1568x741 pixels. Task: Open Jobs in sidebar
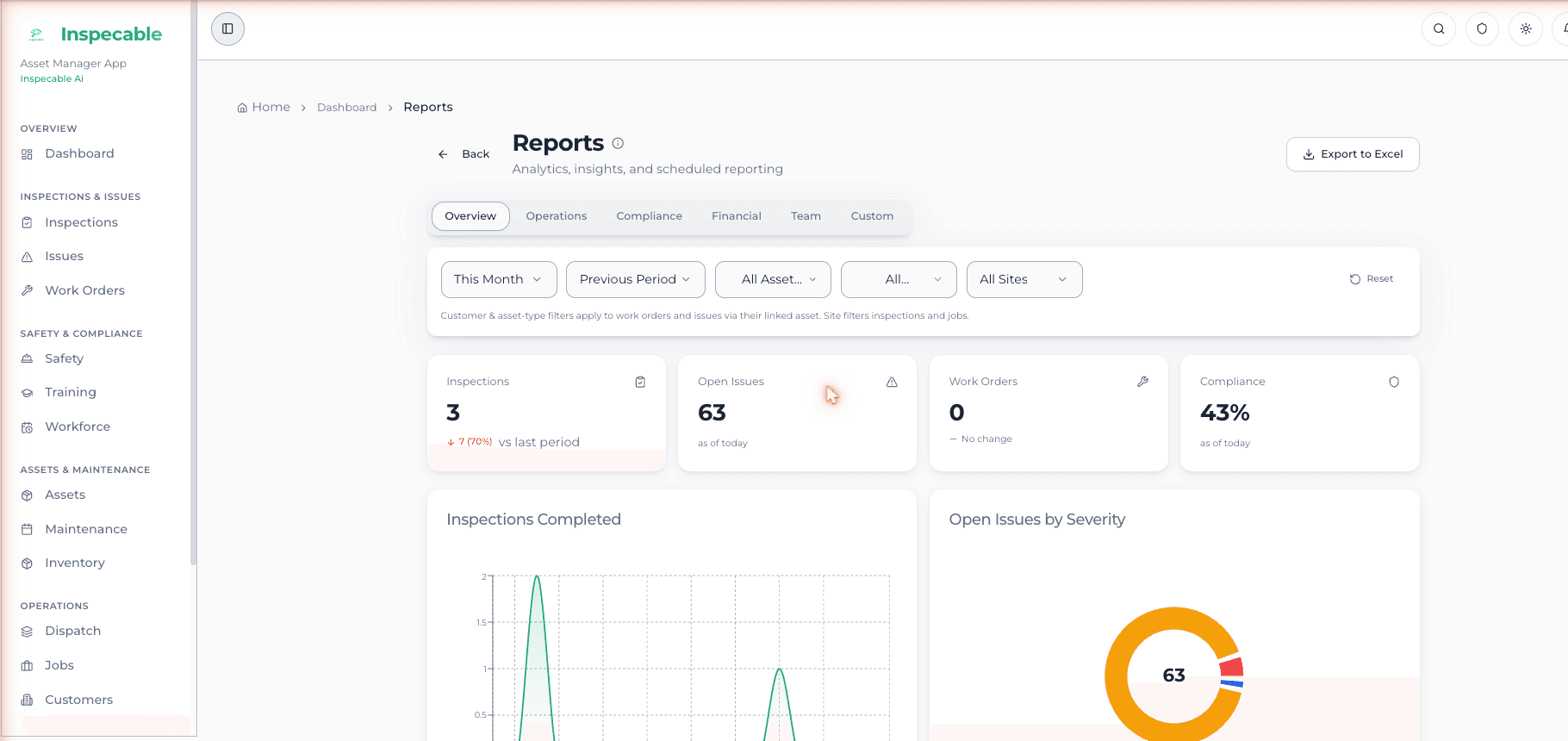(59, 665)
